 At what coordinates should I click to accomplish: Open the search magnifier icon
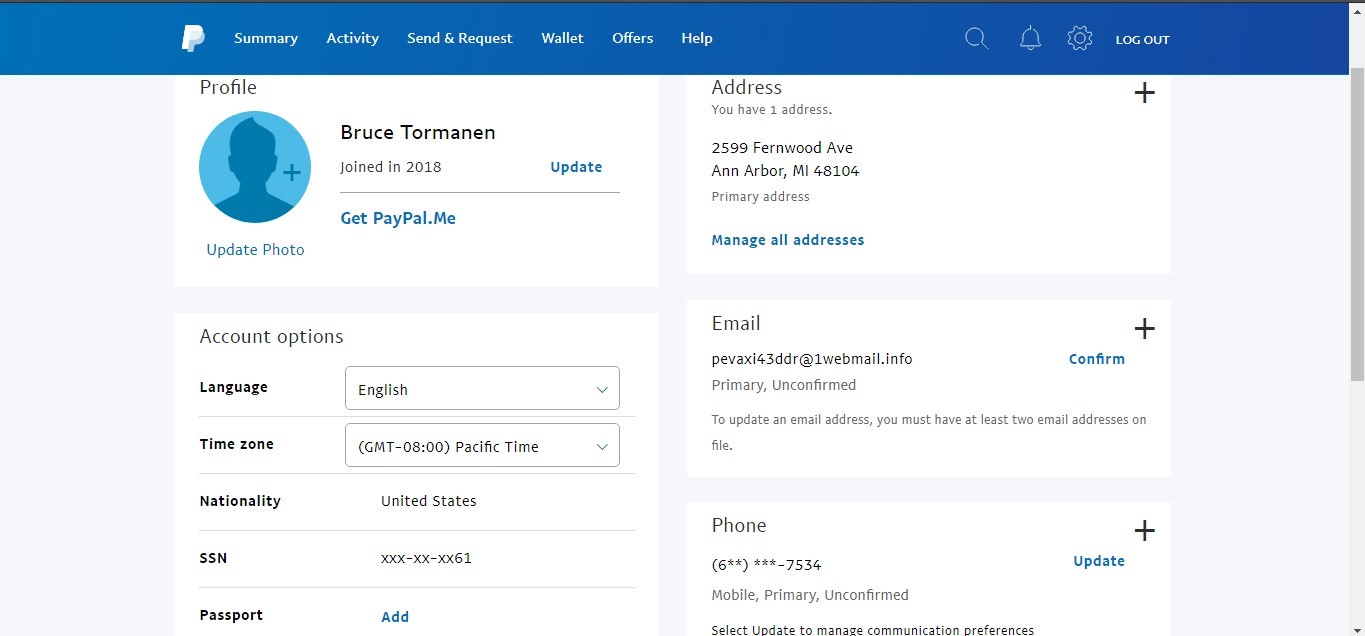click(x=976, y=39)
